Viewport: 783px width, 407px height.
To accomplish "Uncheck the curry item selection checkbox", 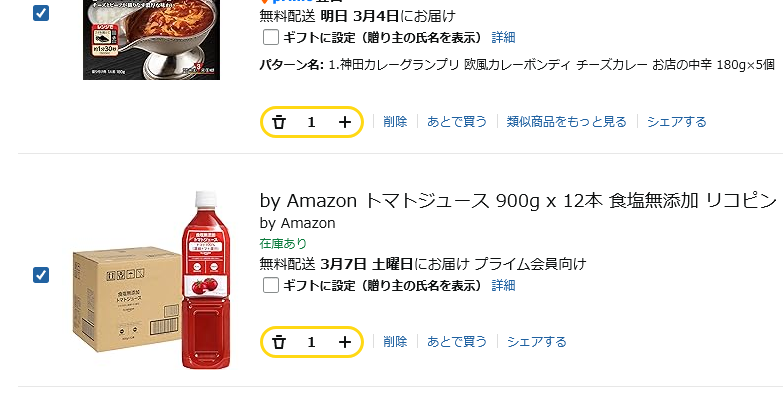I will [41, 13].
